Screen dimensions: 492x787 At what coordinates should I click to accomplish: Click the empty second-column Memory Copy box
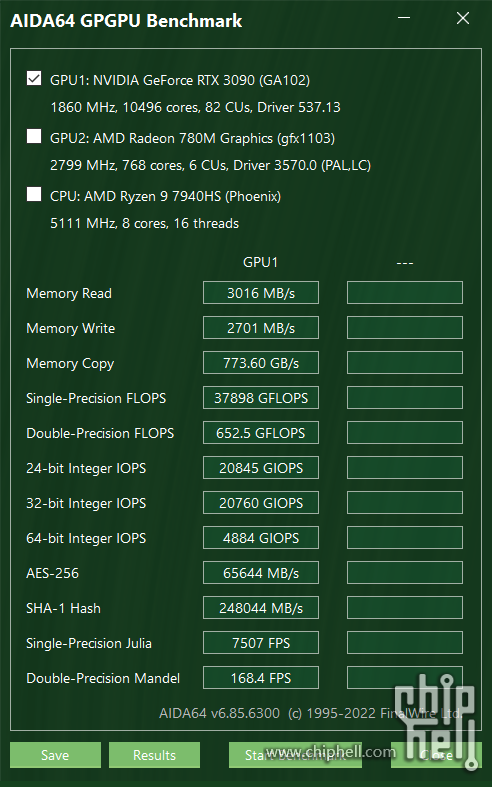[x=405, y=363]
